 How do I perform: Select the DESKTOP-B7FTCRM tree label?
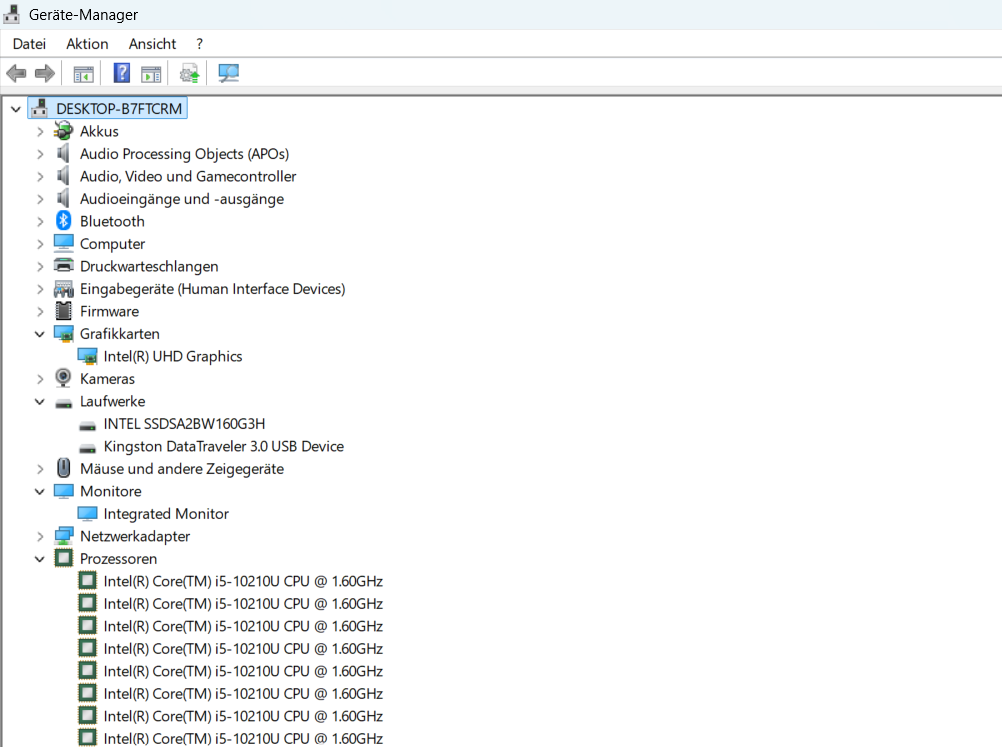[119, 109]
